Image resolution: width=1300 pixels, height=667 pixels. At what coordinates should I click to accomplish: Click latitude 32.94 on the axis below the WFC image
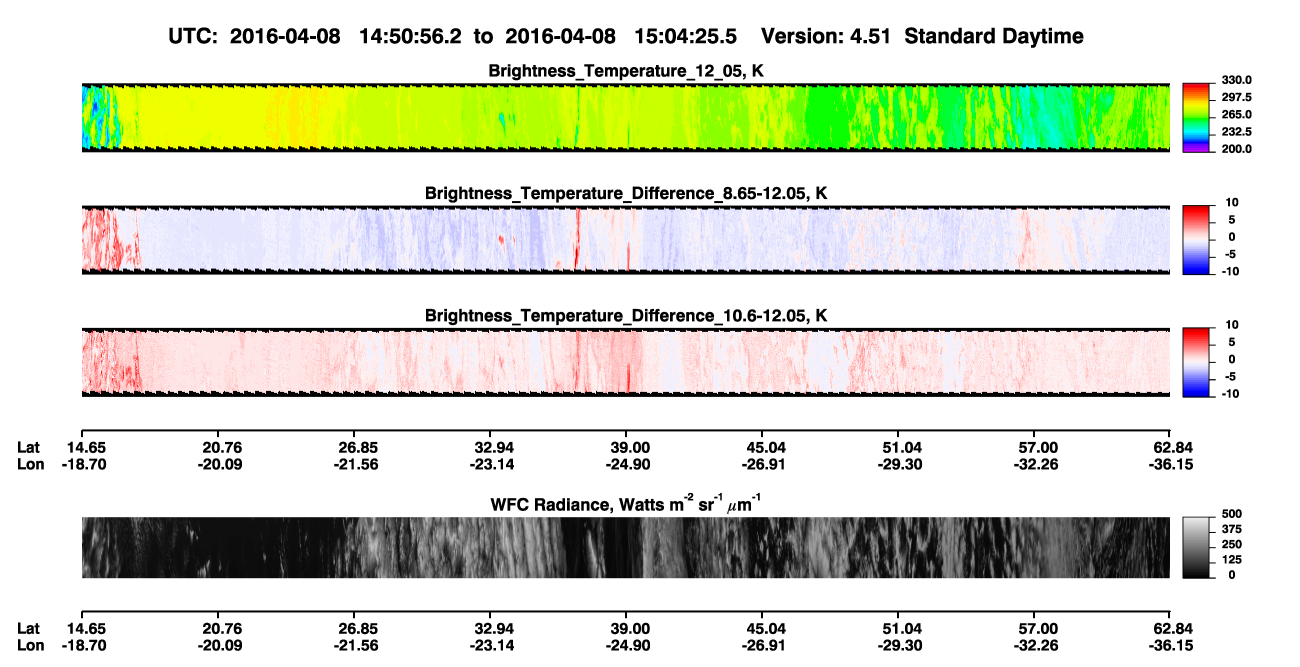point(493,629)
